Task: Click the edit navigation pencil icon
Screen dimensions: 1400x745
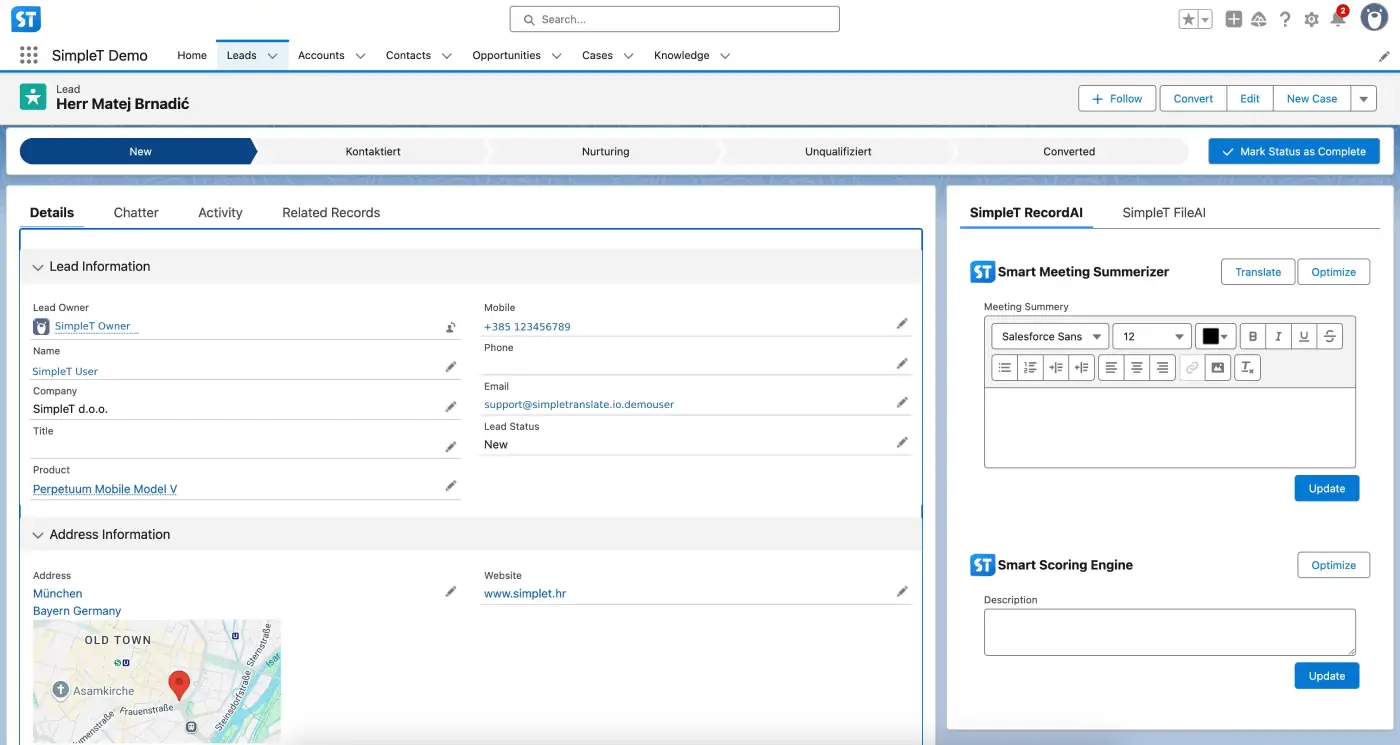Action: 1384,56
